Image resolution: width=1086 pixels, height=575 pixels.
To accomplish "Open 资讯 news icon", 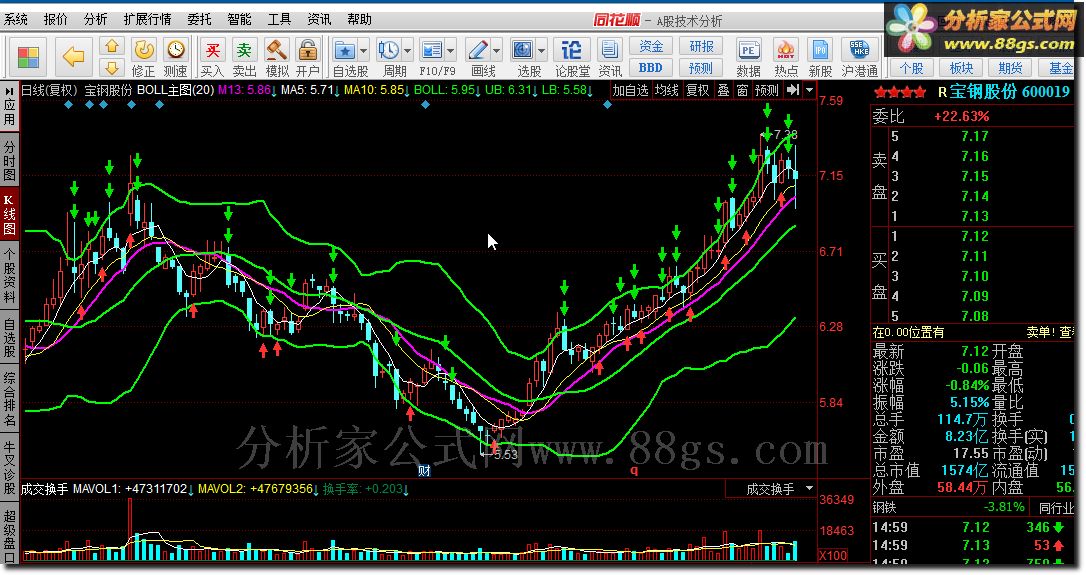I will pos(609,58).
